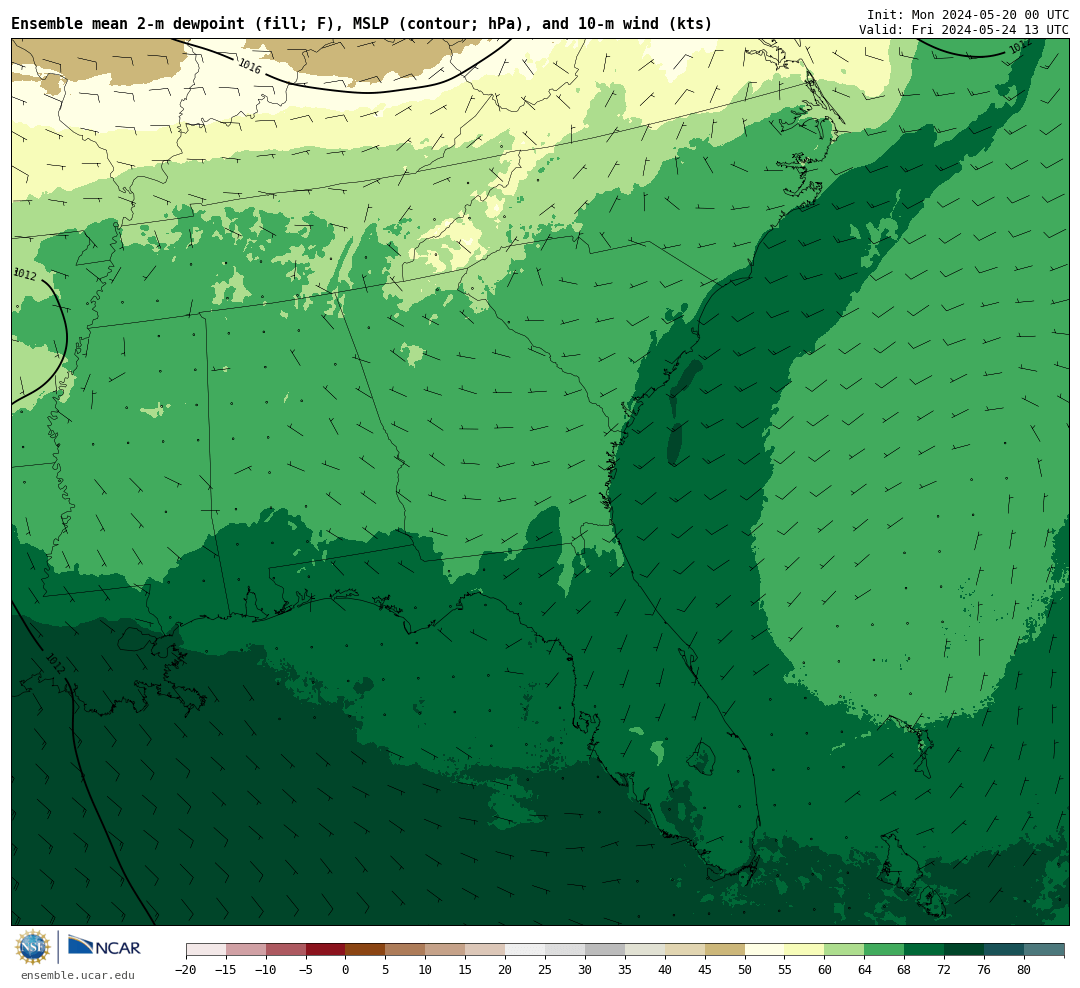Click the colorbar tick label '72'

(944, 970)
